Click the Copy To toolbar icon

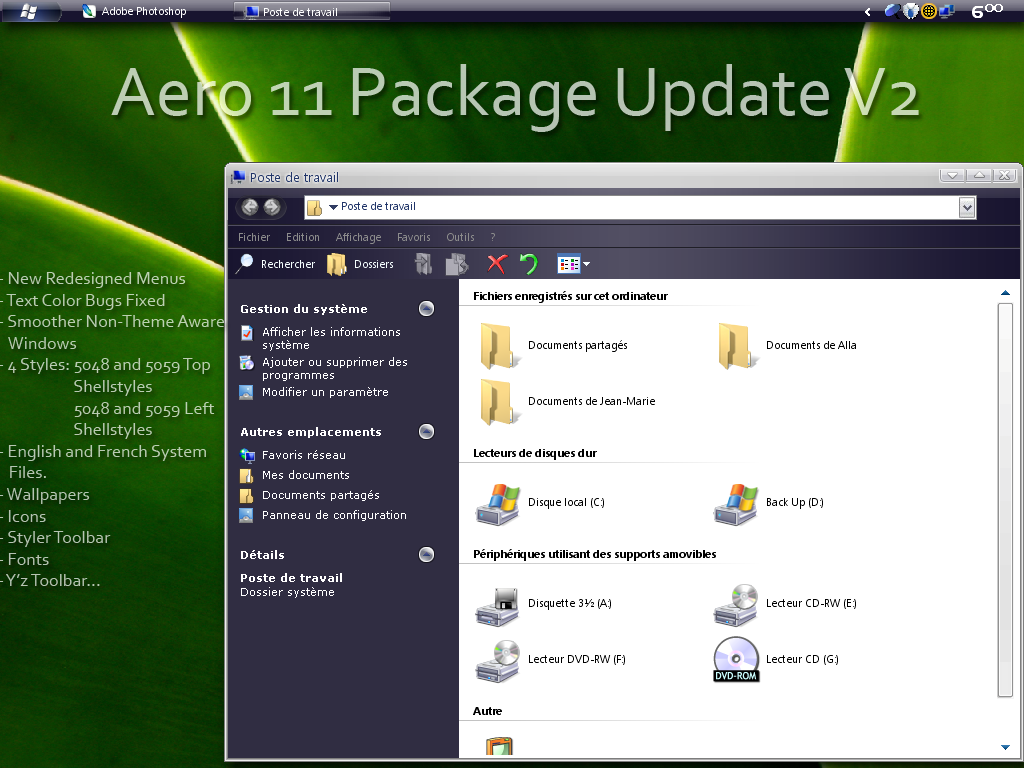click(x=457, y=264)
